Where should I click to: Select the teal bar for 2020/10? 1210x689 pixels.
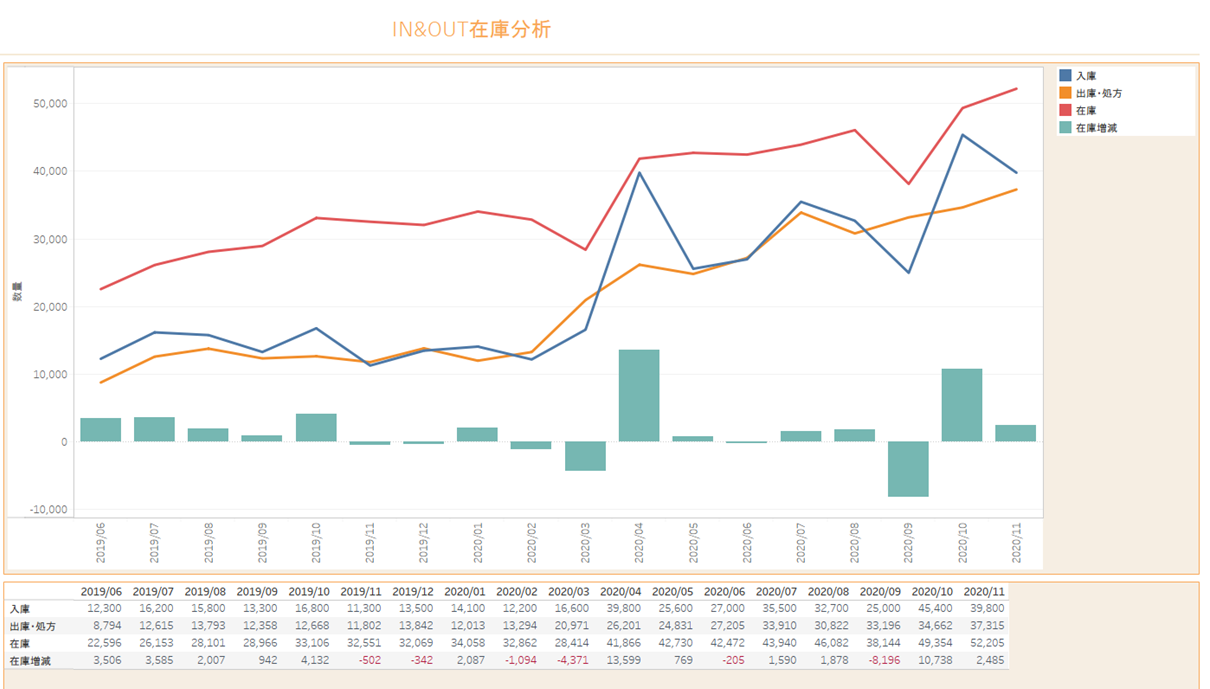coord(962,405)
